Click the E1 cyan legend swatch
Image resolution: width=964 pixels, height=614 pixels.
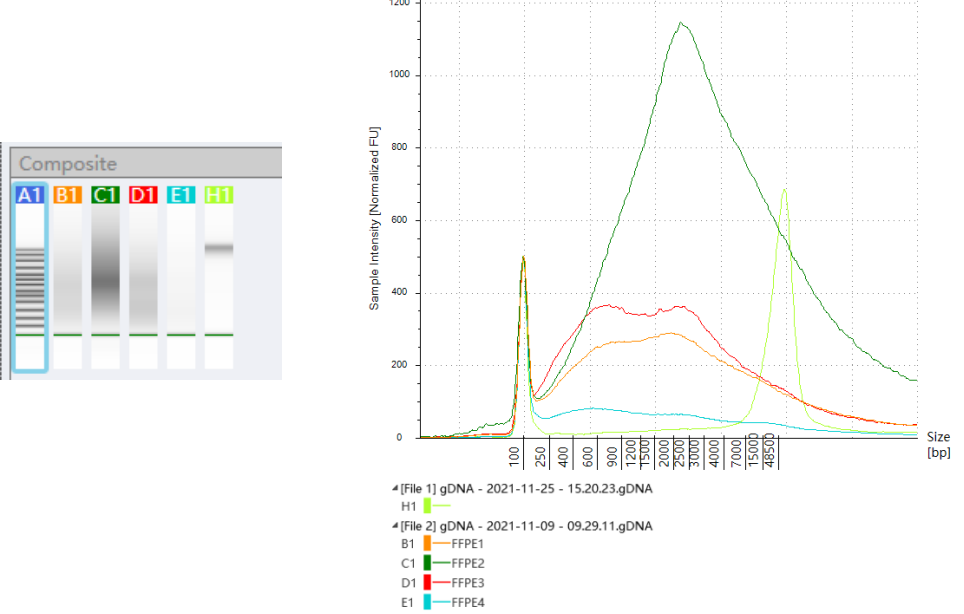coord(427,602)
